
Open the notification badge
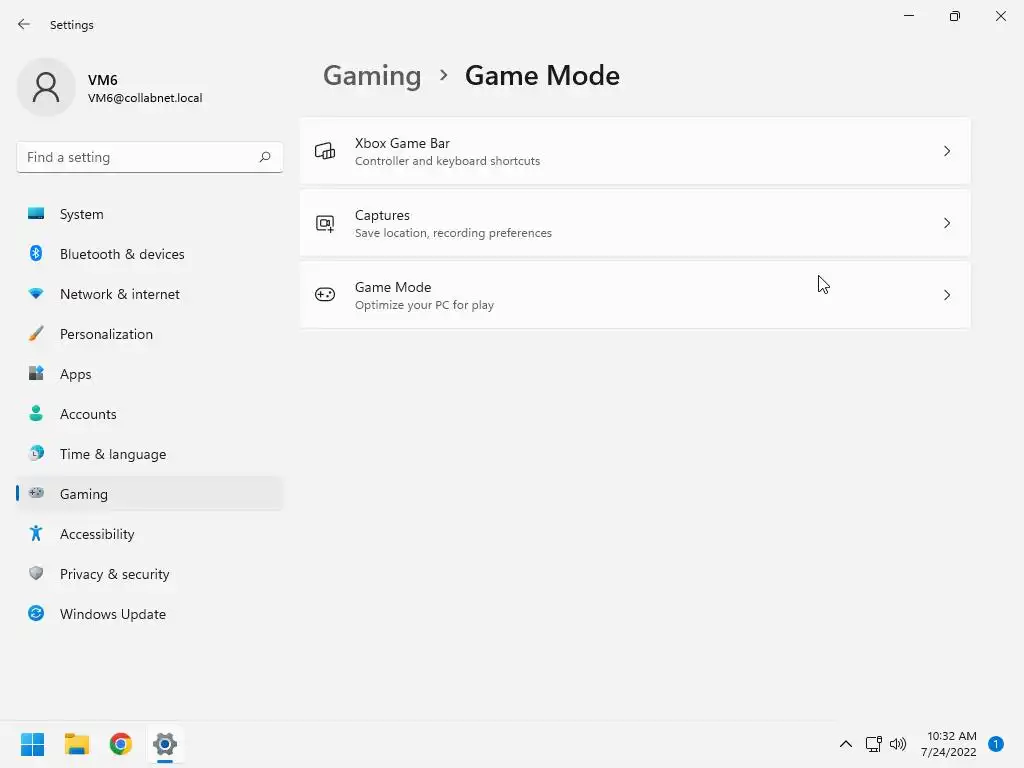(996, 744)
